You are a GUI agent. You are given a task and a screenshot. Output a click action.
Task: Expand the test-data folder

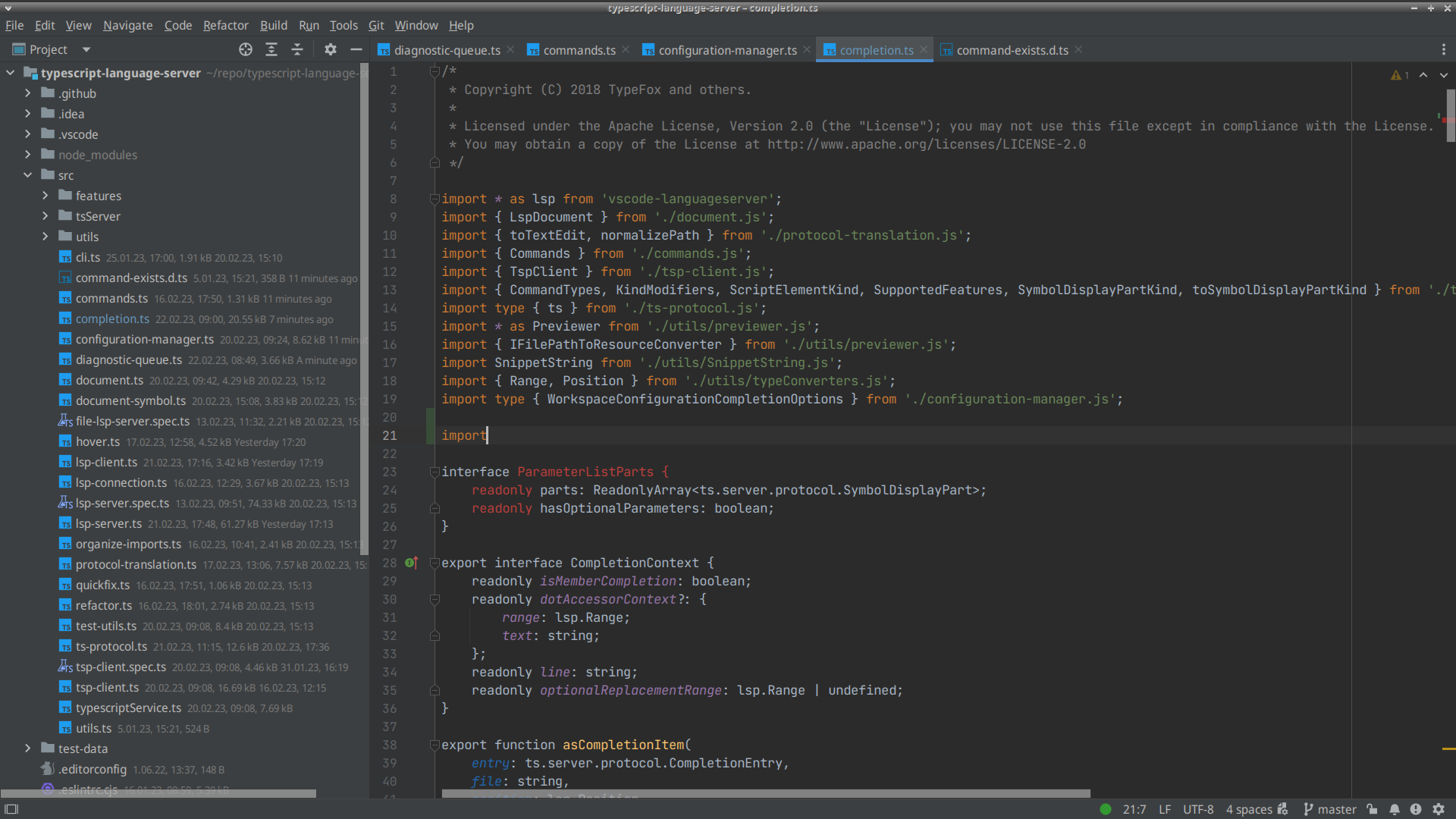(x=28, y=748)
